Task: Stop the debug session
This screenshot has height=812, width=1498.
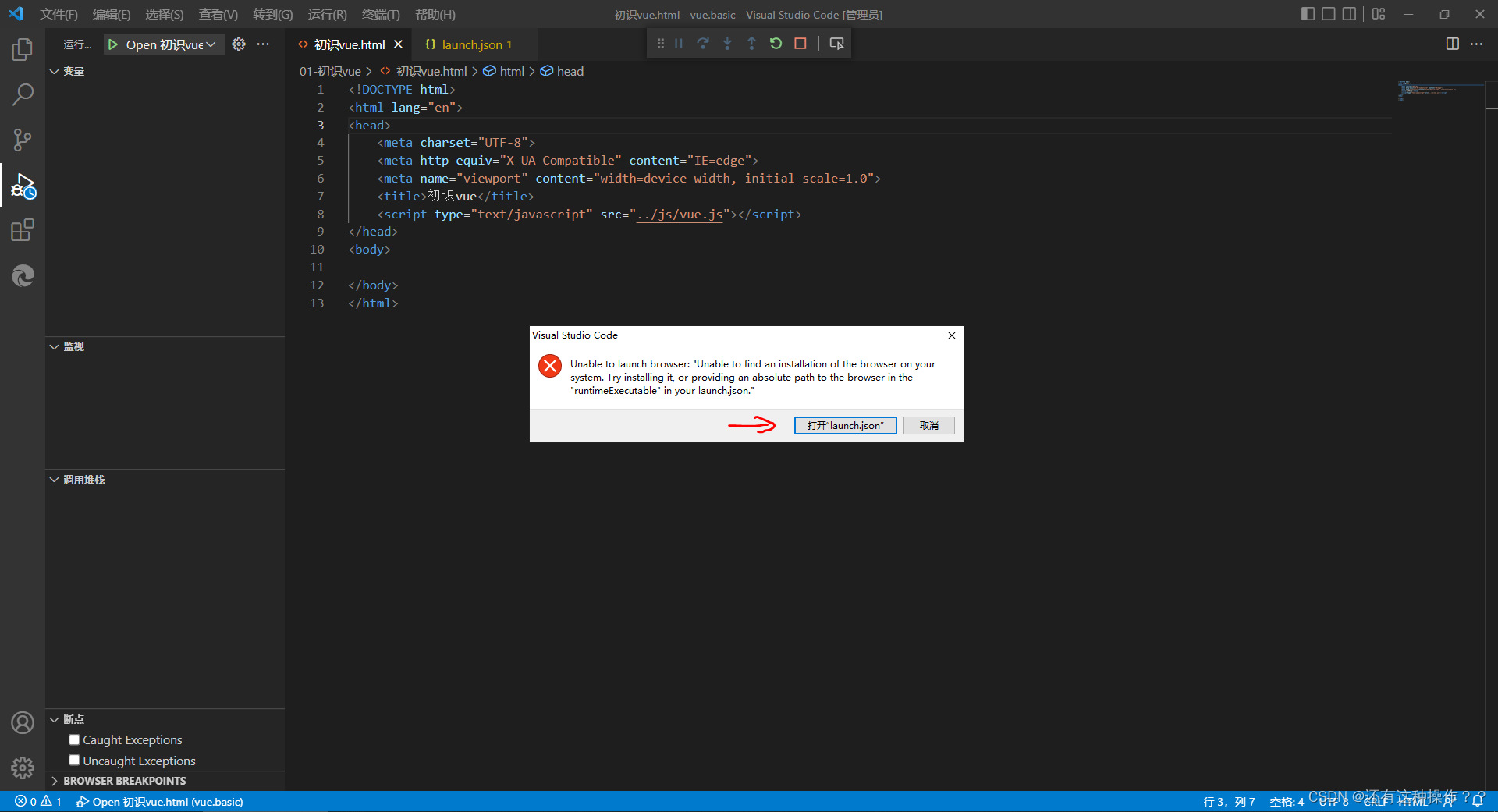Action: pyautogui.click(x=800, y=44)
